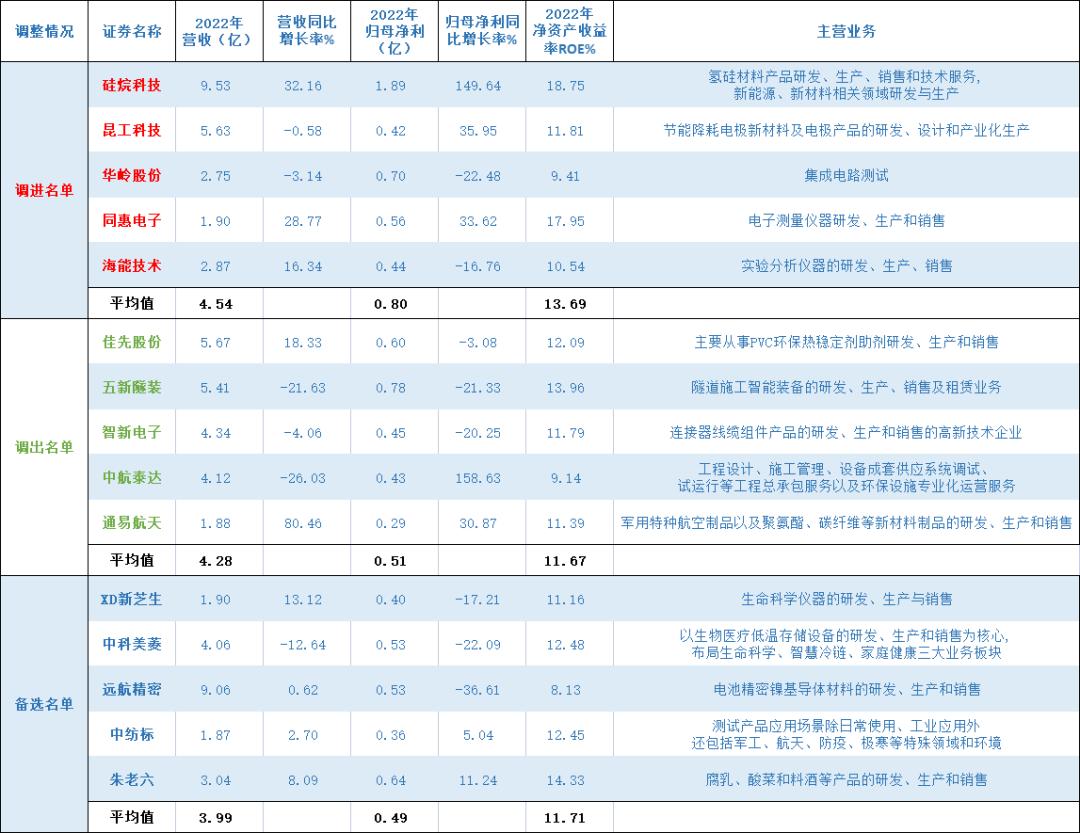This screenshot has height=833, width=1080.
Task: Click 生命科学仪器的研发、生产与销售 description
Action: 846,599
